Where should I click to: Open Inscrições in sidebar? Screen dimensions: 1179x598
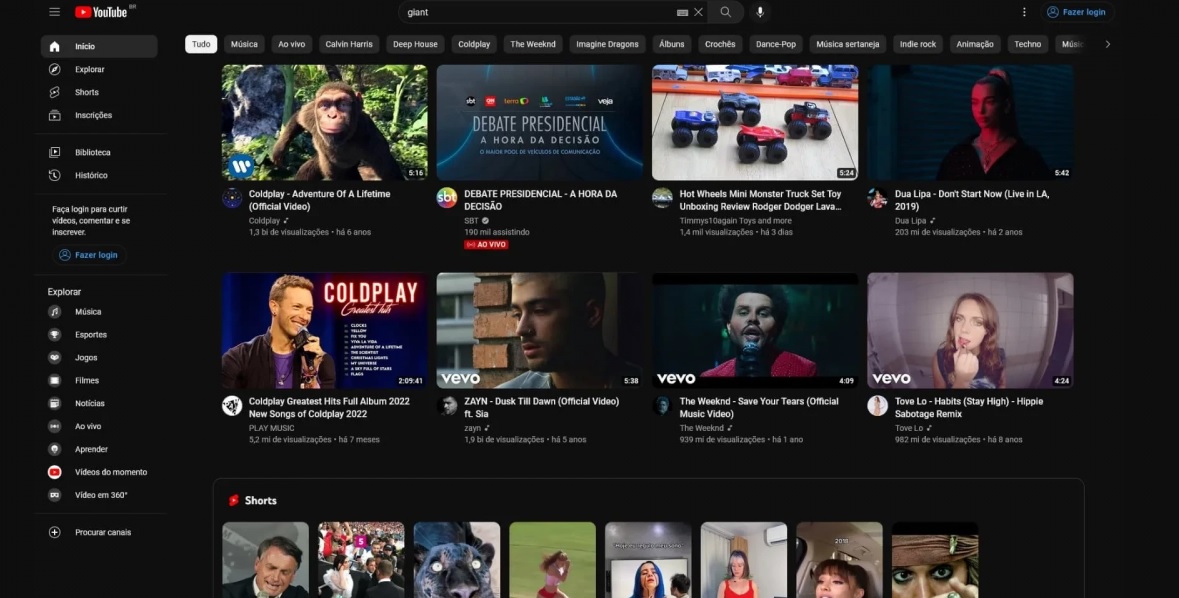coord(99,115)
